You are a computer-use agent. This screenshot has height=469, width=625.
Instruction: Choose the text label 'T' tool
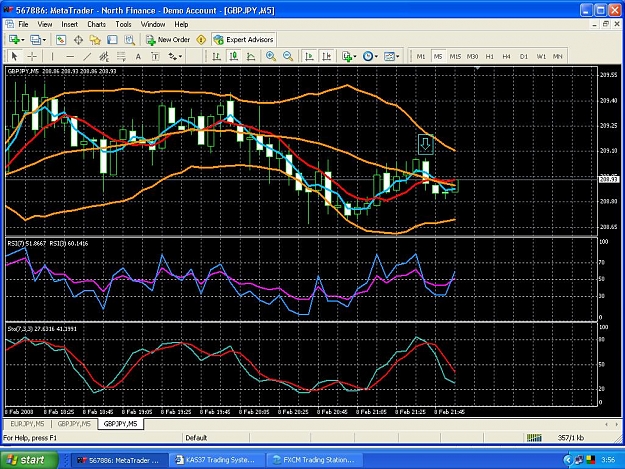click(x=155, y=56)
